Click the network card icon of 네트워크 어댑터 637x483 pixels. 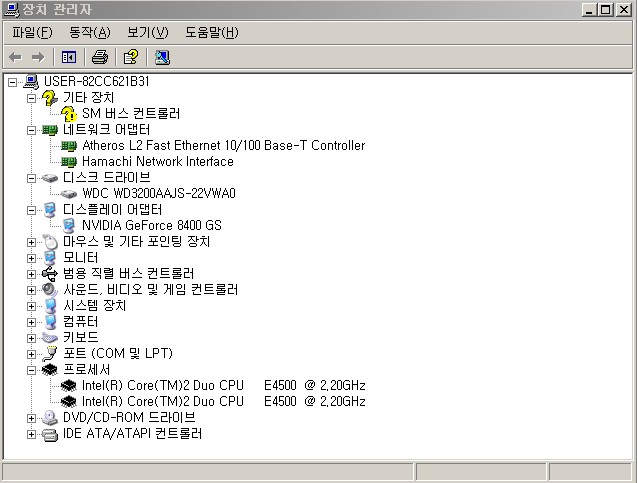pos(50,130)
